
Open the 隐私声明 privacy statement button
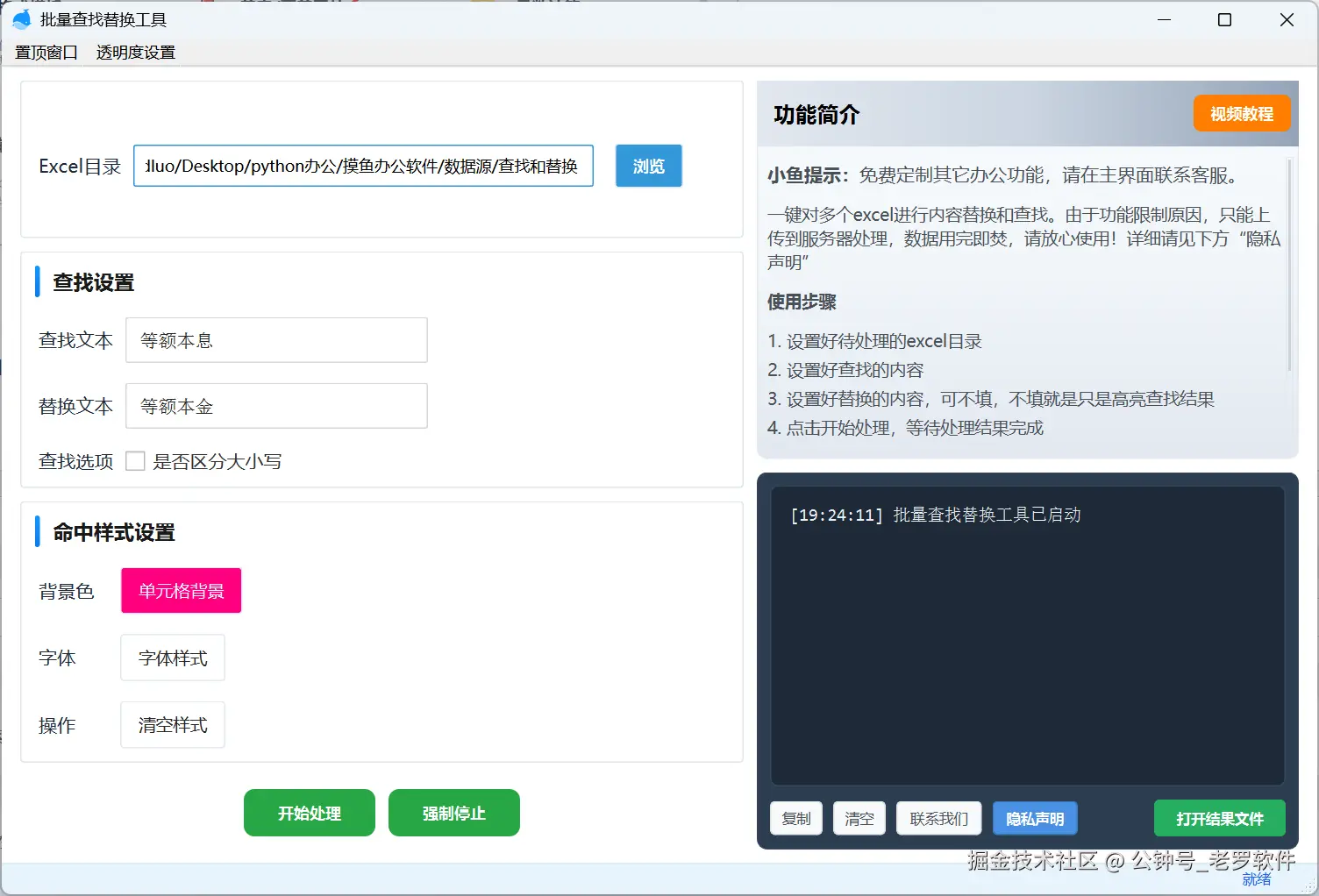(x=1035, y=818)
